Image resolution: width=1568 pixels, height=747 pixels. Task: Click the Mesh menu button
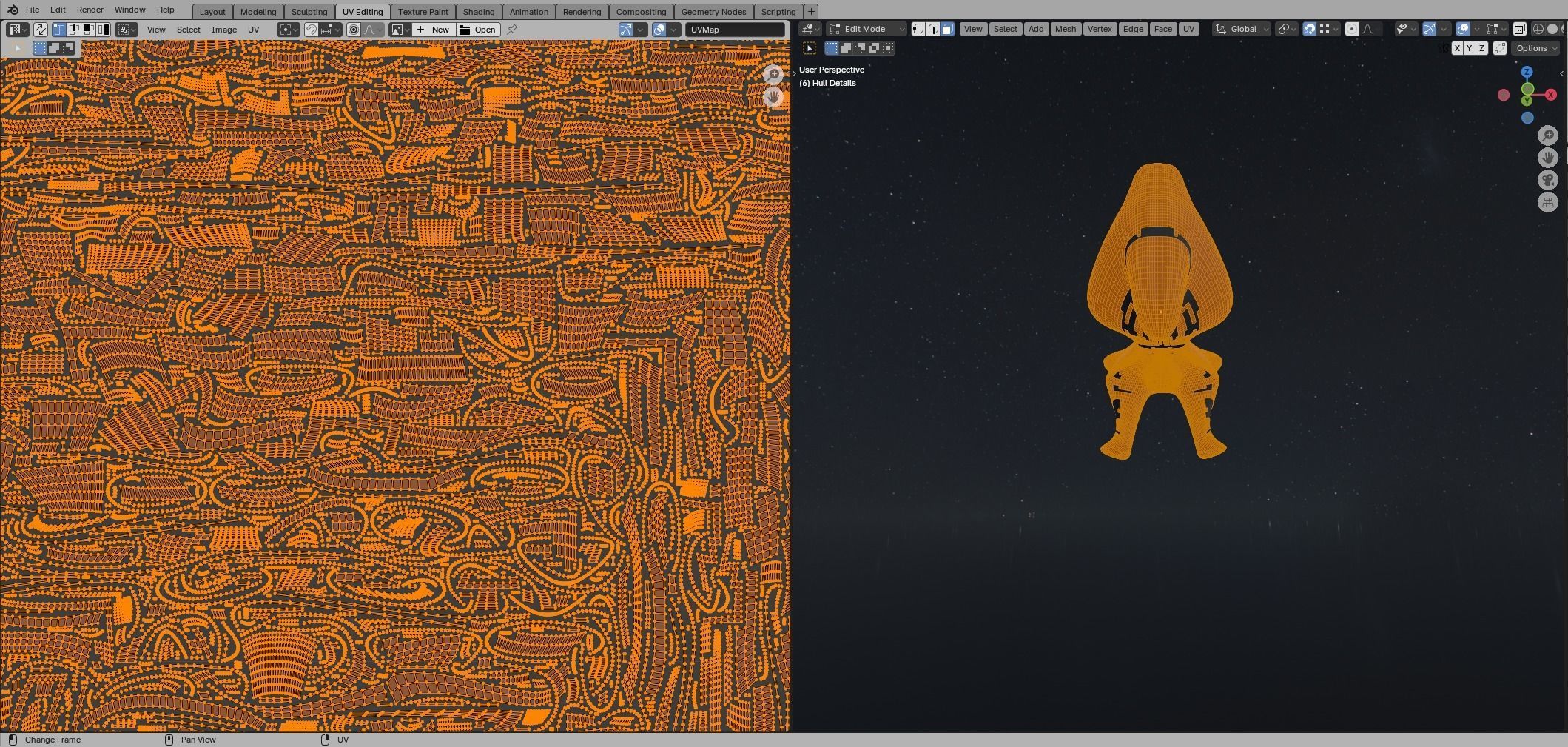click(x=1066, y=29)
